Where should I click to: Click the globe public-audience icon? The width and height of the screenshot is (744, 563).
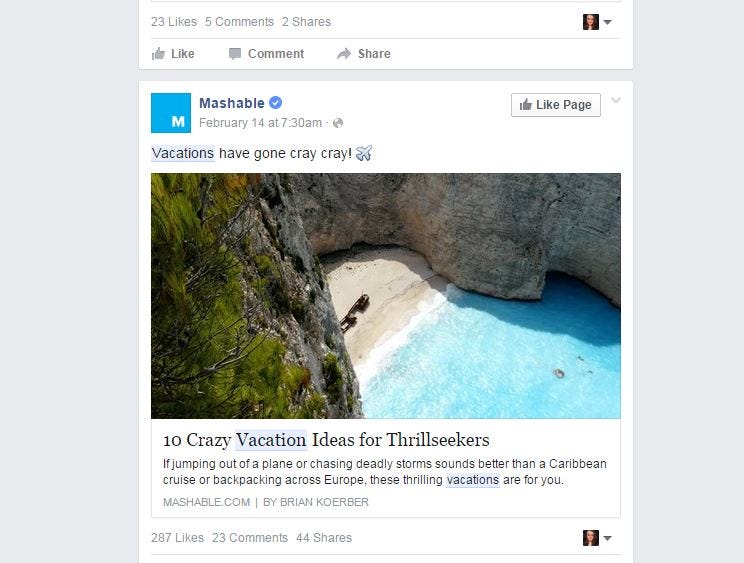pyautogui.click(x=338, y=123)
